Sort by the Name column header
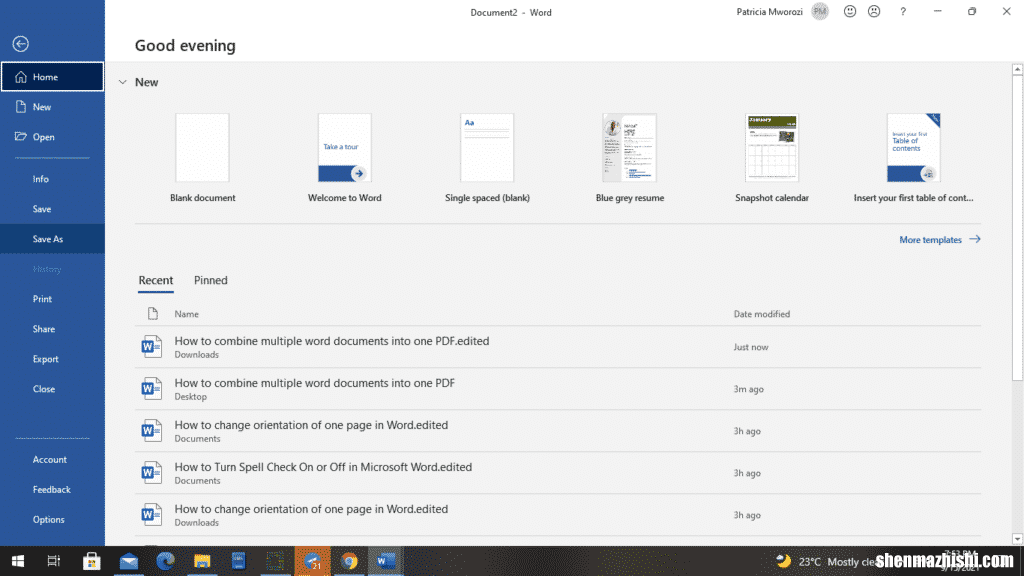 point(186,314)
